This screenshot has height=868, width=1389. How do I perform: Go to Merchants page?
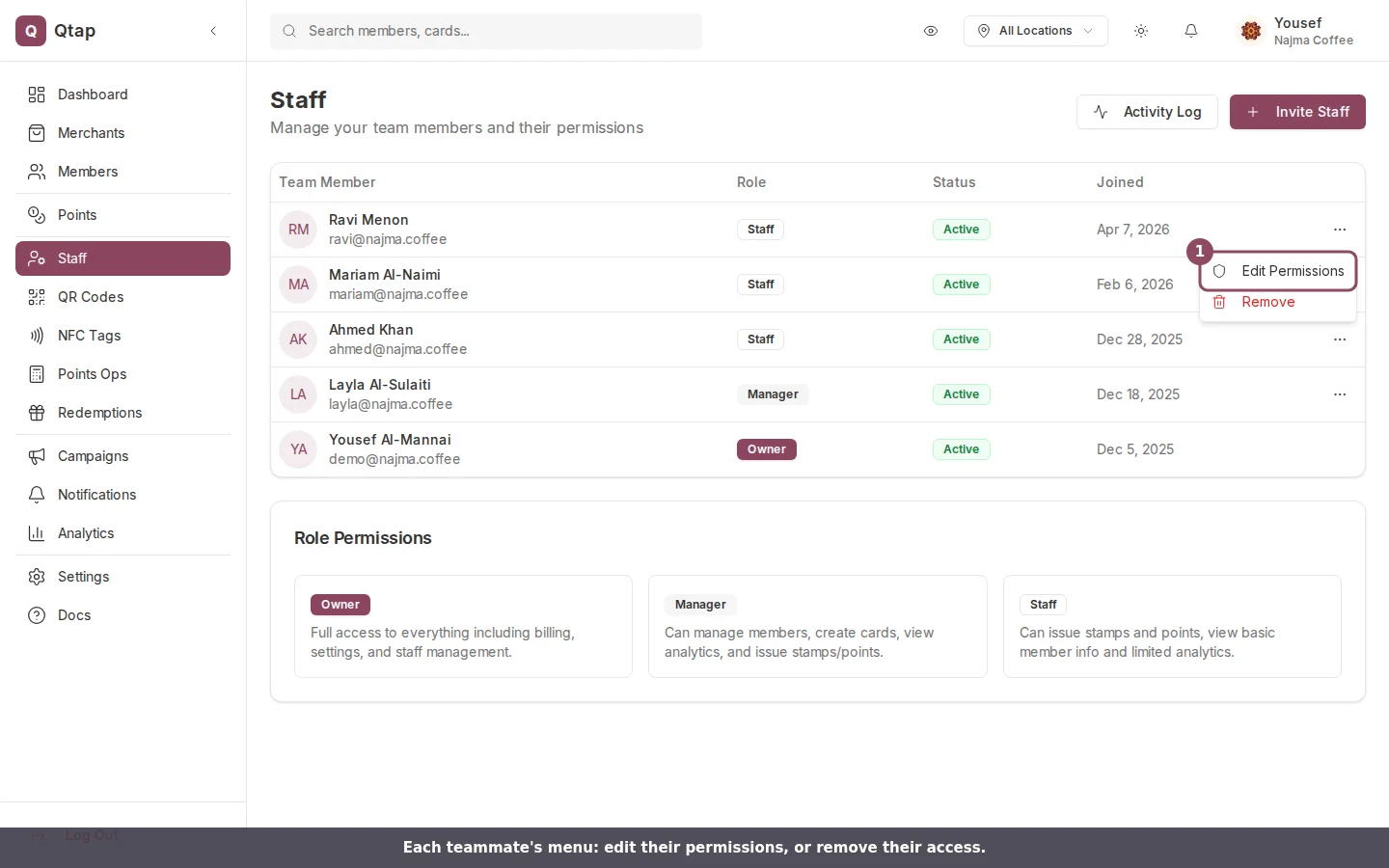[x=123, y=133]
